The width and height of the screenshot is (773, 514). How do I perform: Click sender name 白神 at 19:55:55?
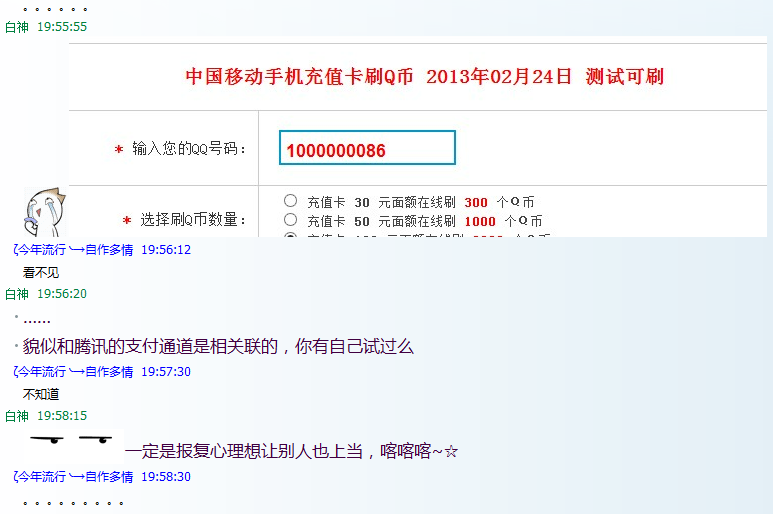point(17,27)
